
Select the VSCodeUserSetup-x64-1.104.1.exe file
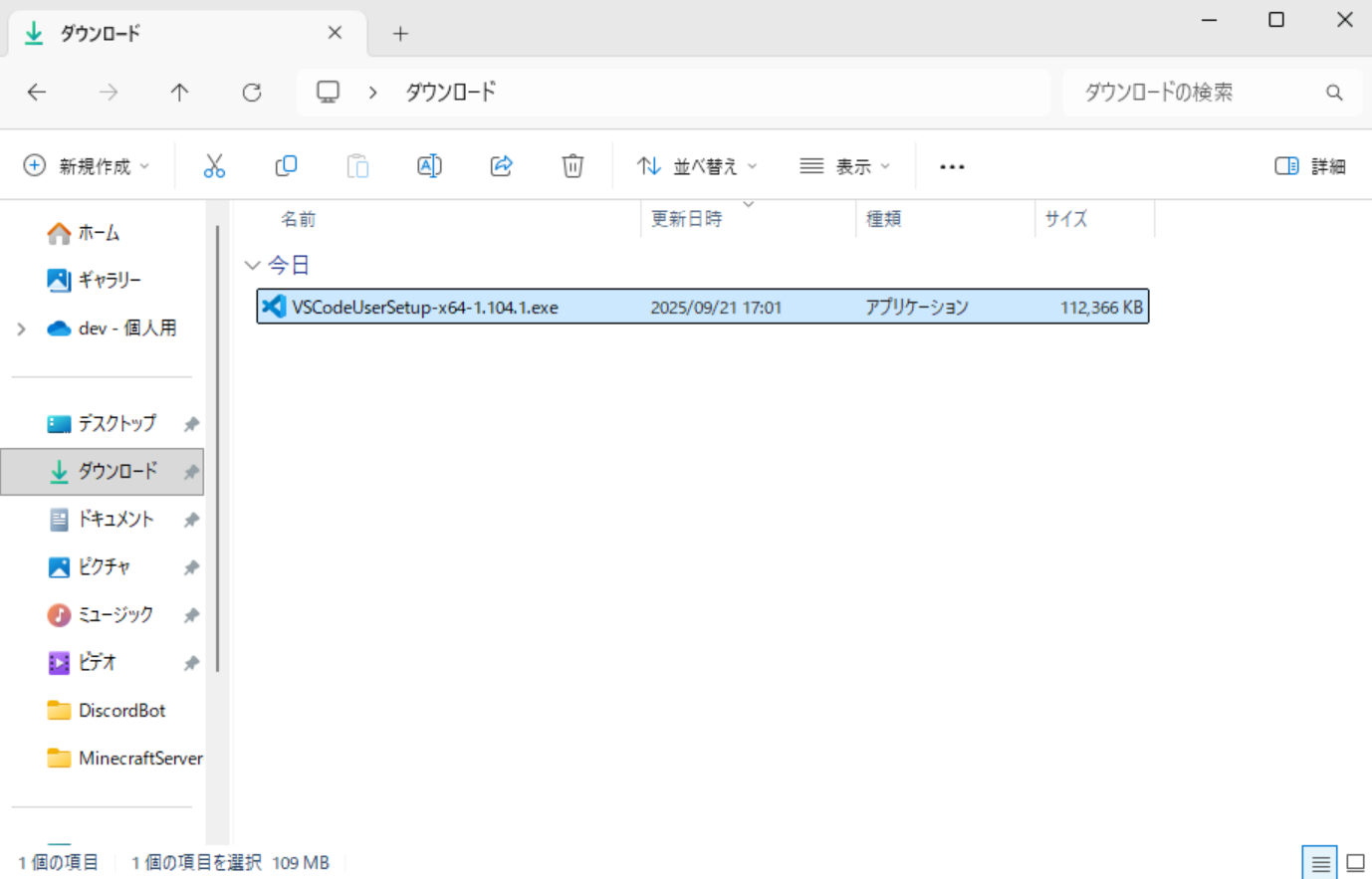click(425, 308)
